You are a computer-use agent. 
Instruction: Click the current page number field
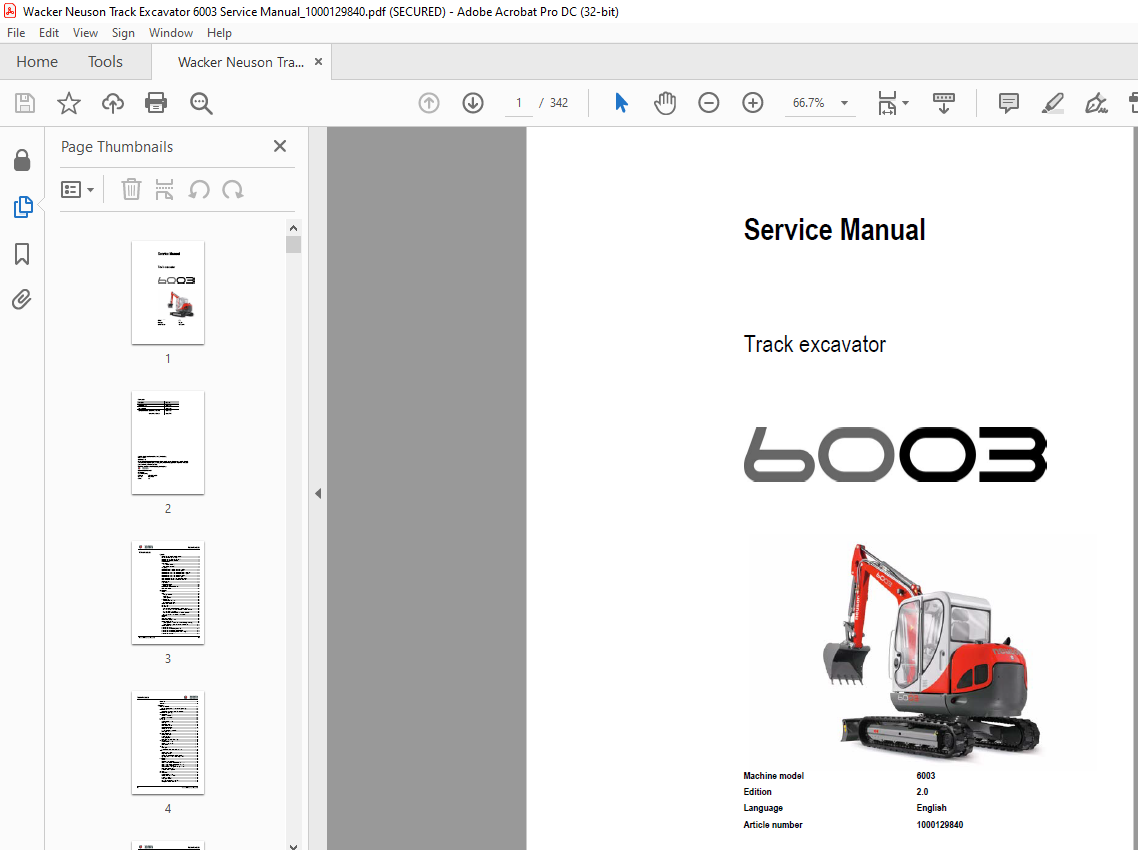518,103
